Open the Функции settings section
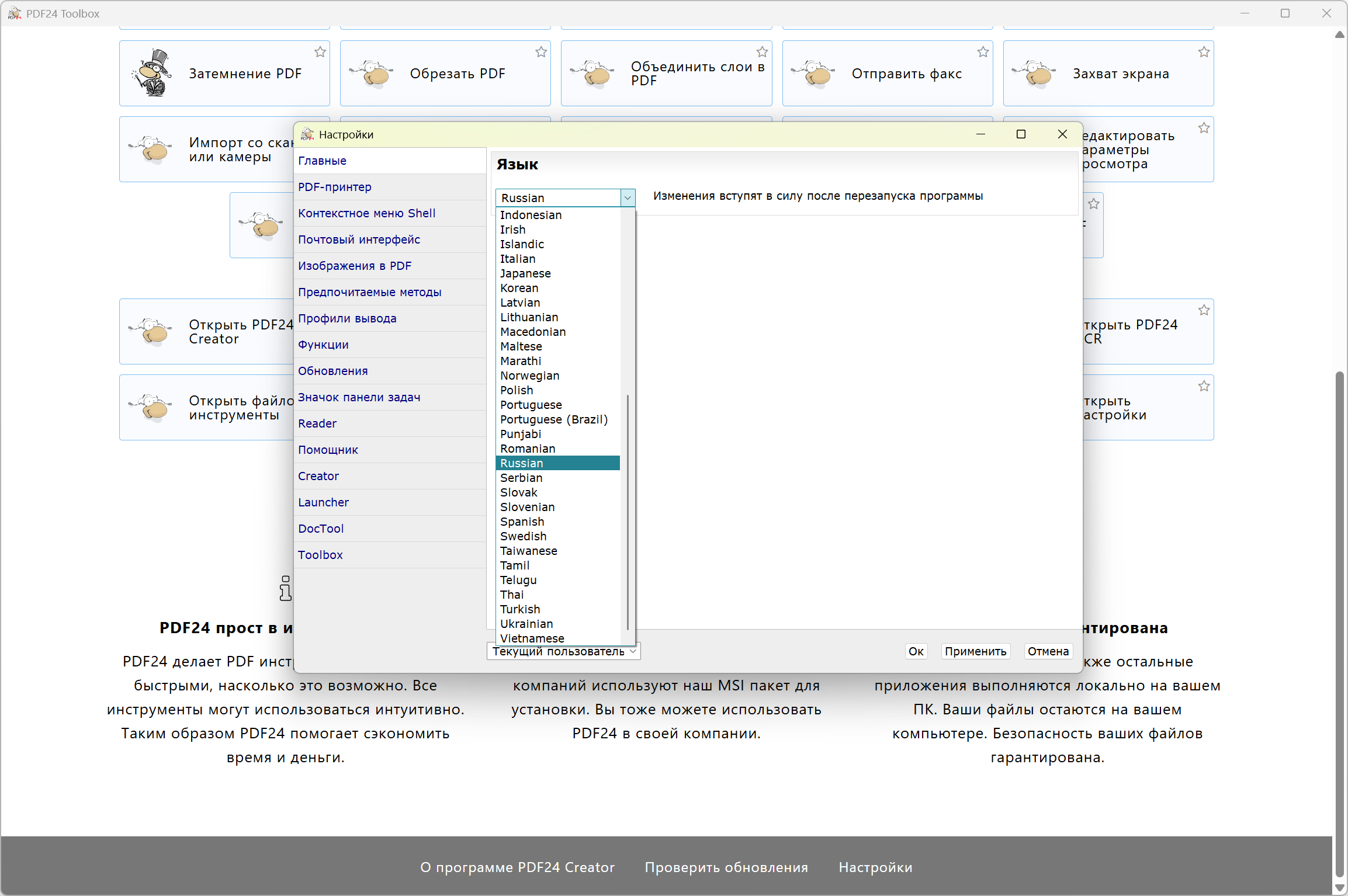Viewport: 1348px width, 896px height. pos(390,345)
